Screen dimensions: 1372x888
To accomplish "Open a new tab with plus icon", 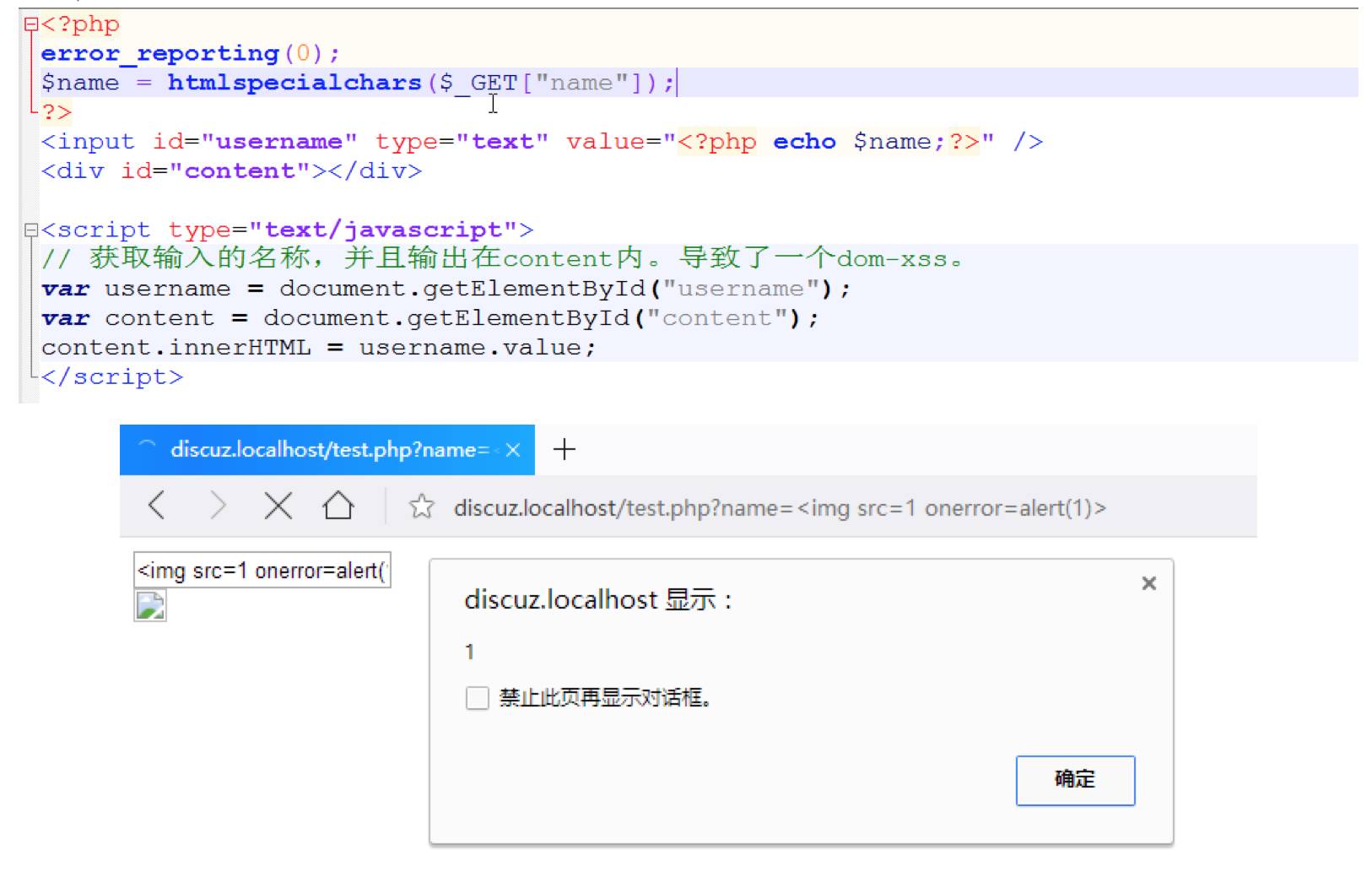I will click(x=564, y=449).
